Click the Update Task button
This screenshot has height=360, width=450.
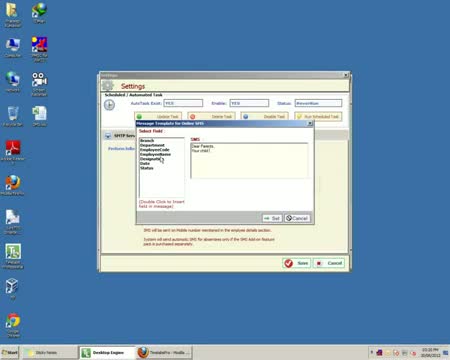click(x=158, y=116)
